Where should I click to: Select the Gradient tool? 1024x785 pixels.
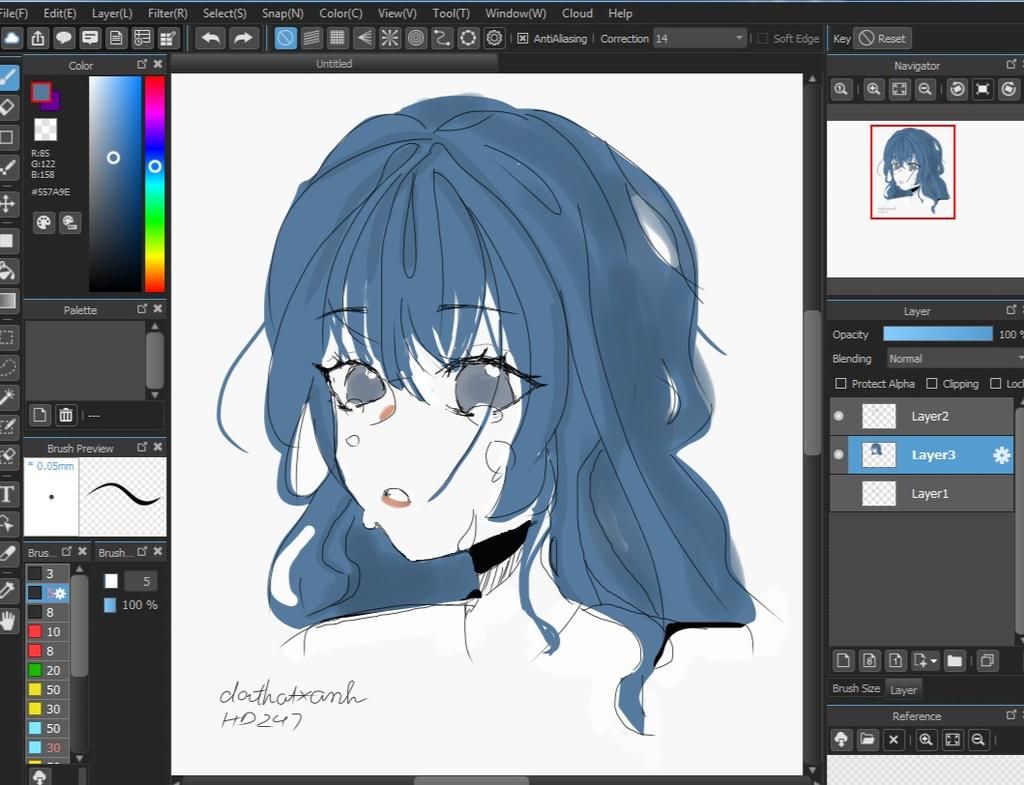pos(7,300)
